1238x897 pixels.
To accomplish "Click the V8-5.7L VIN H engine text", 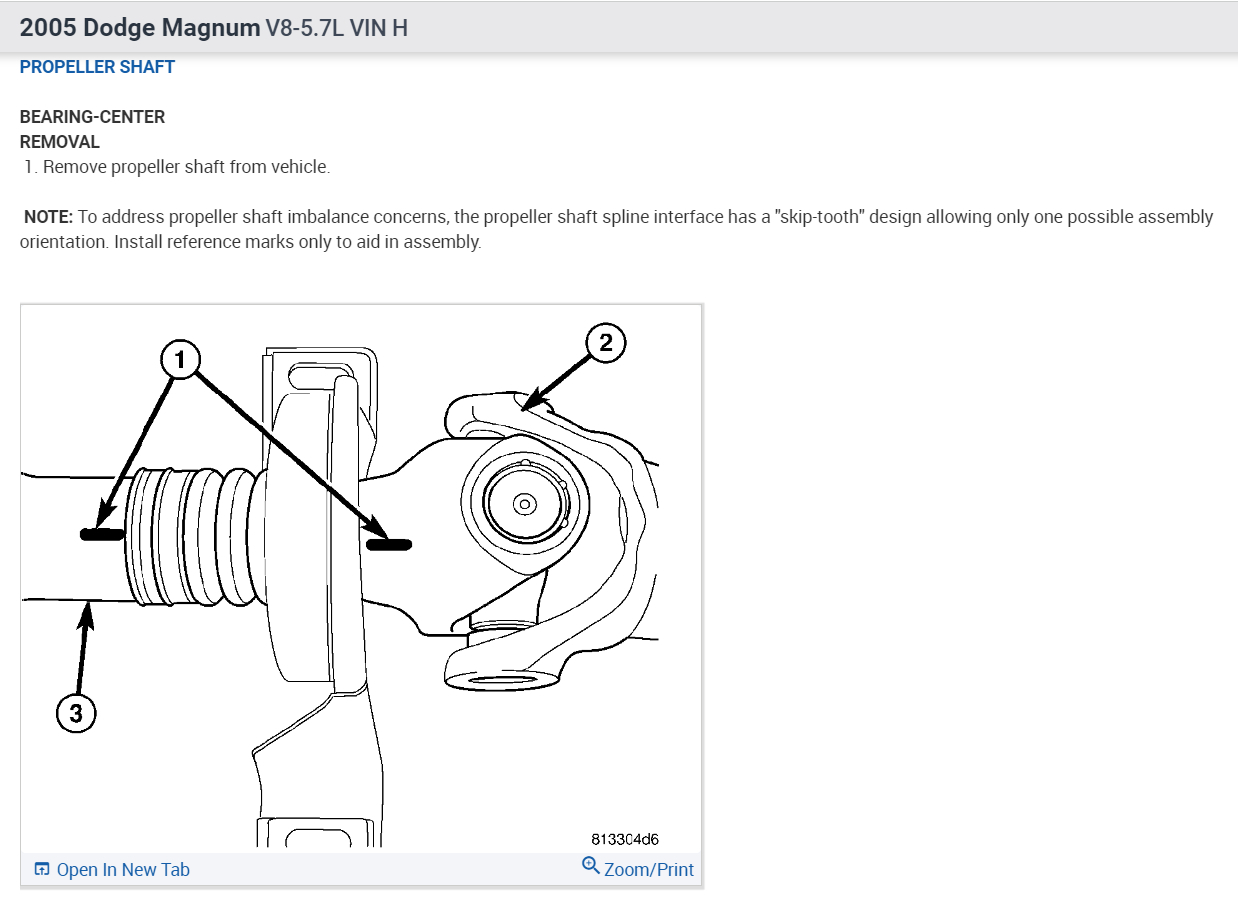I will click(337, 28).
